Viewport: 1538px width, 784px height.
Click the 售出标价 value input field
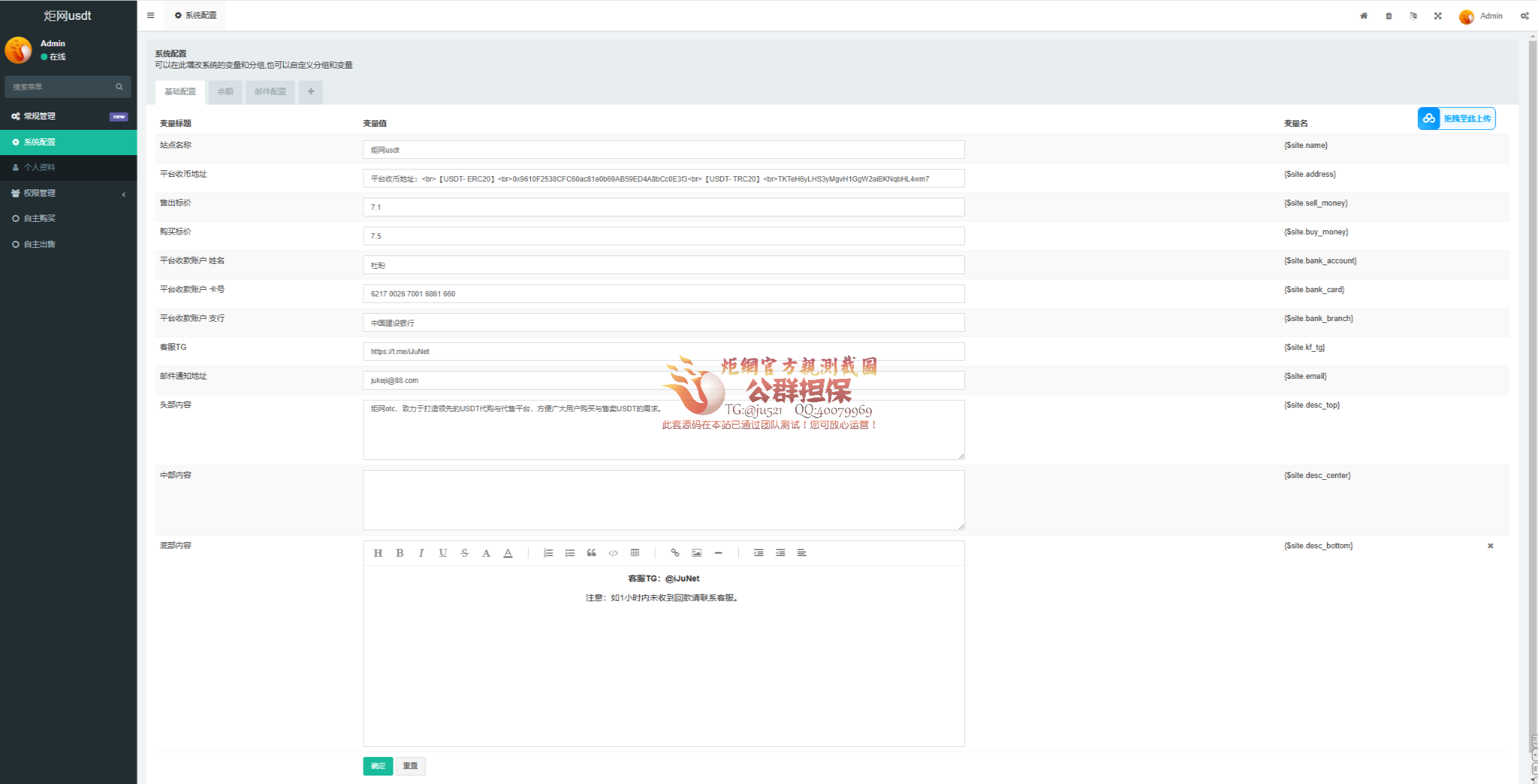(x=663, y=207)
